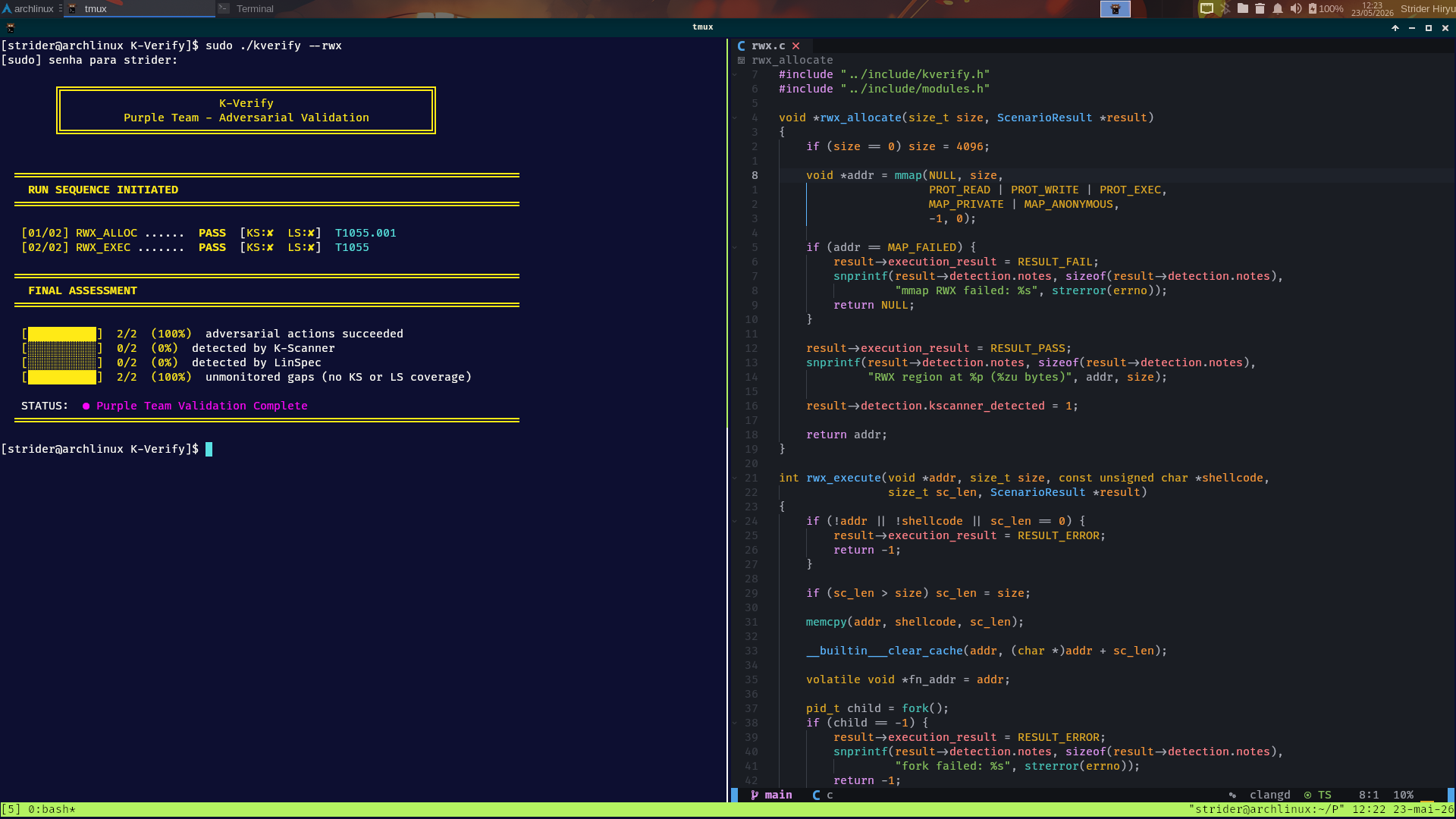
Task: Open the Strider Hiryu user menu
Action: click(x=1427, y=8)
